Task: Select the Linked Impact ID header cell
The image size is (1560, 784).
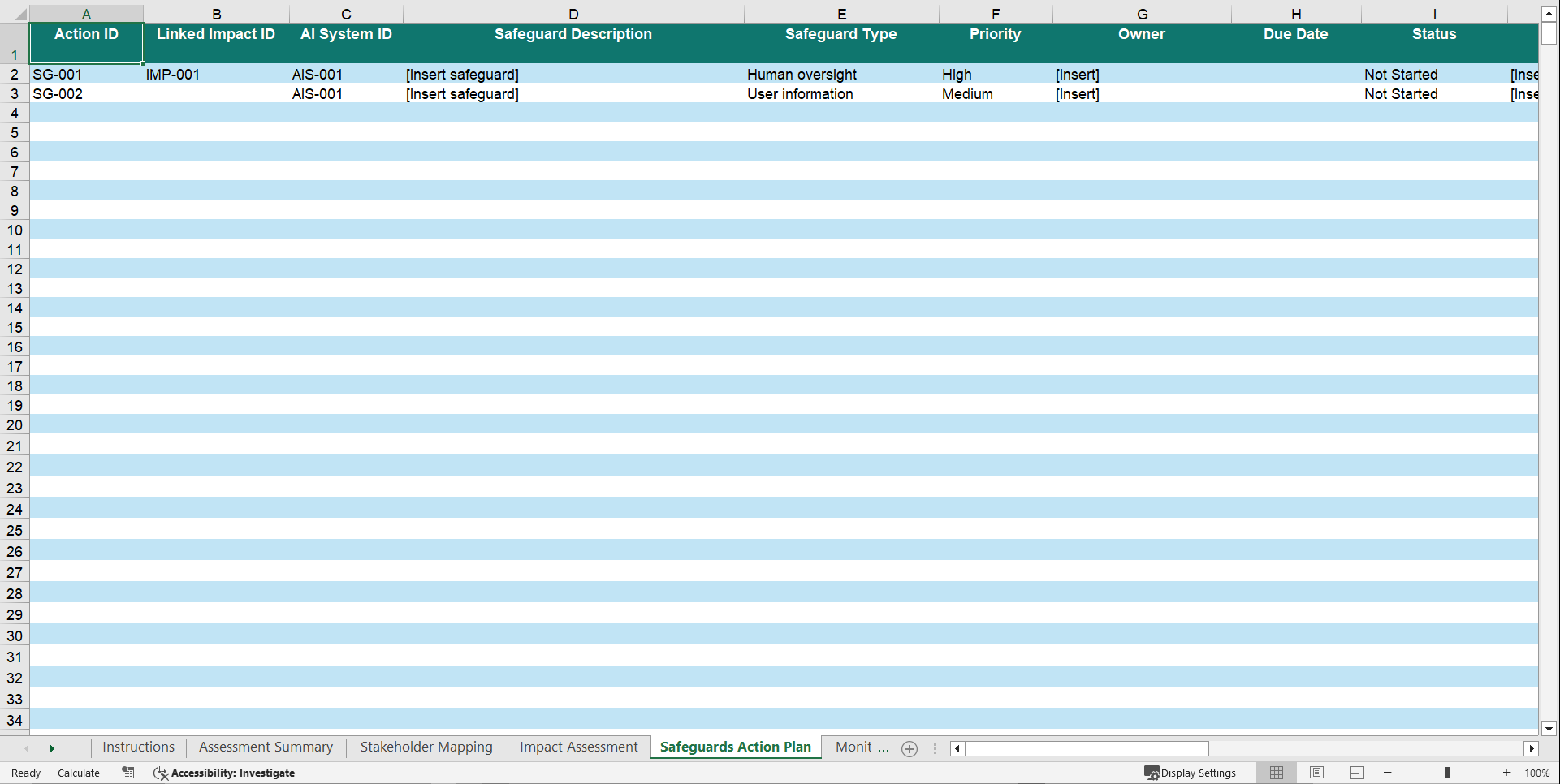Action: point(216,43)
